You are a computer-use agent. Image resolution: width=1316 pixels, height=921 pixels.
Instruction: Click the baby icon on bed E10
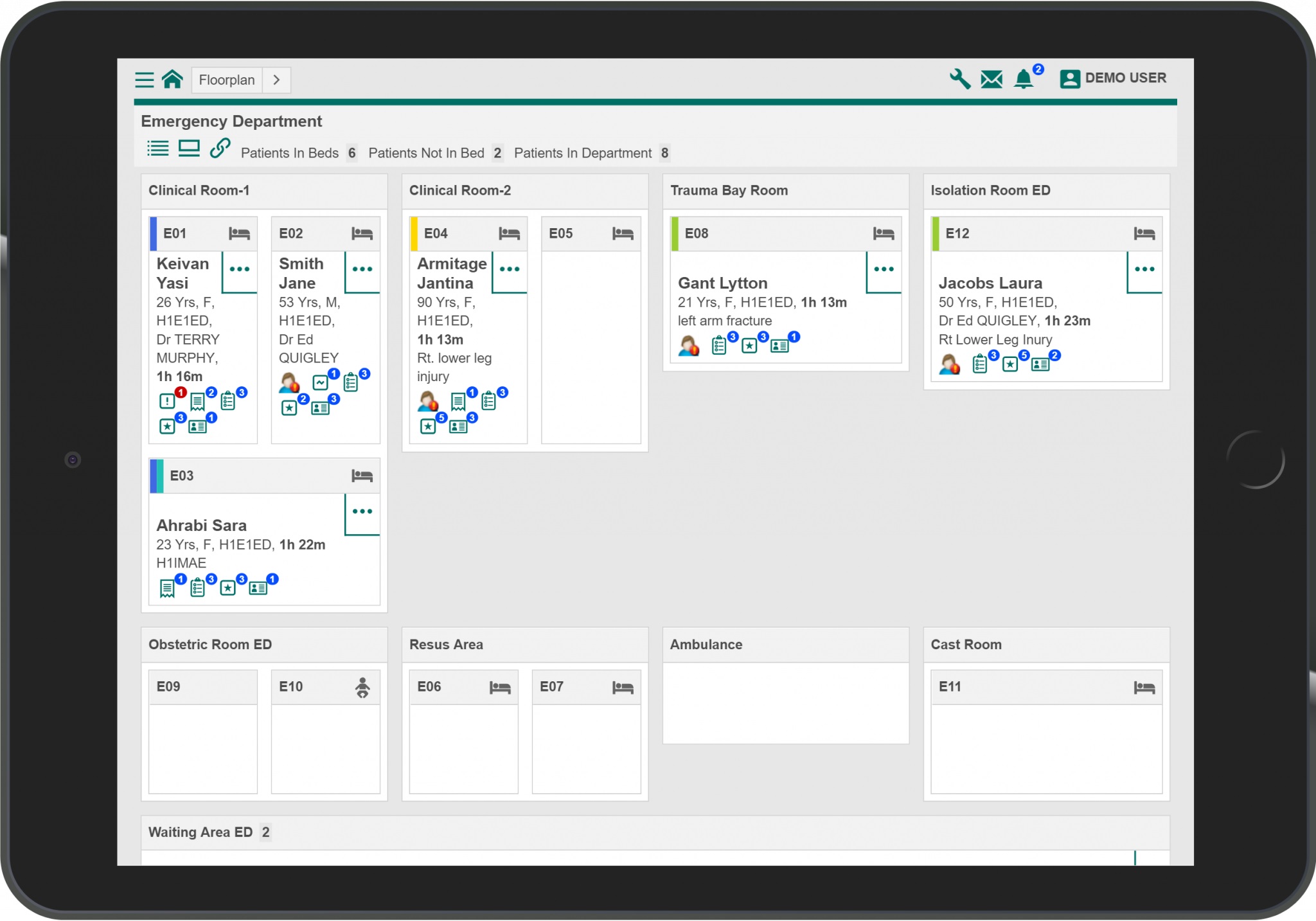[363, 687]
